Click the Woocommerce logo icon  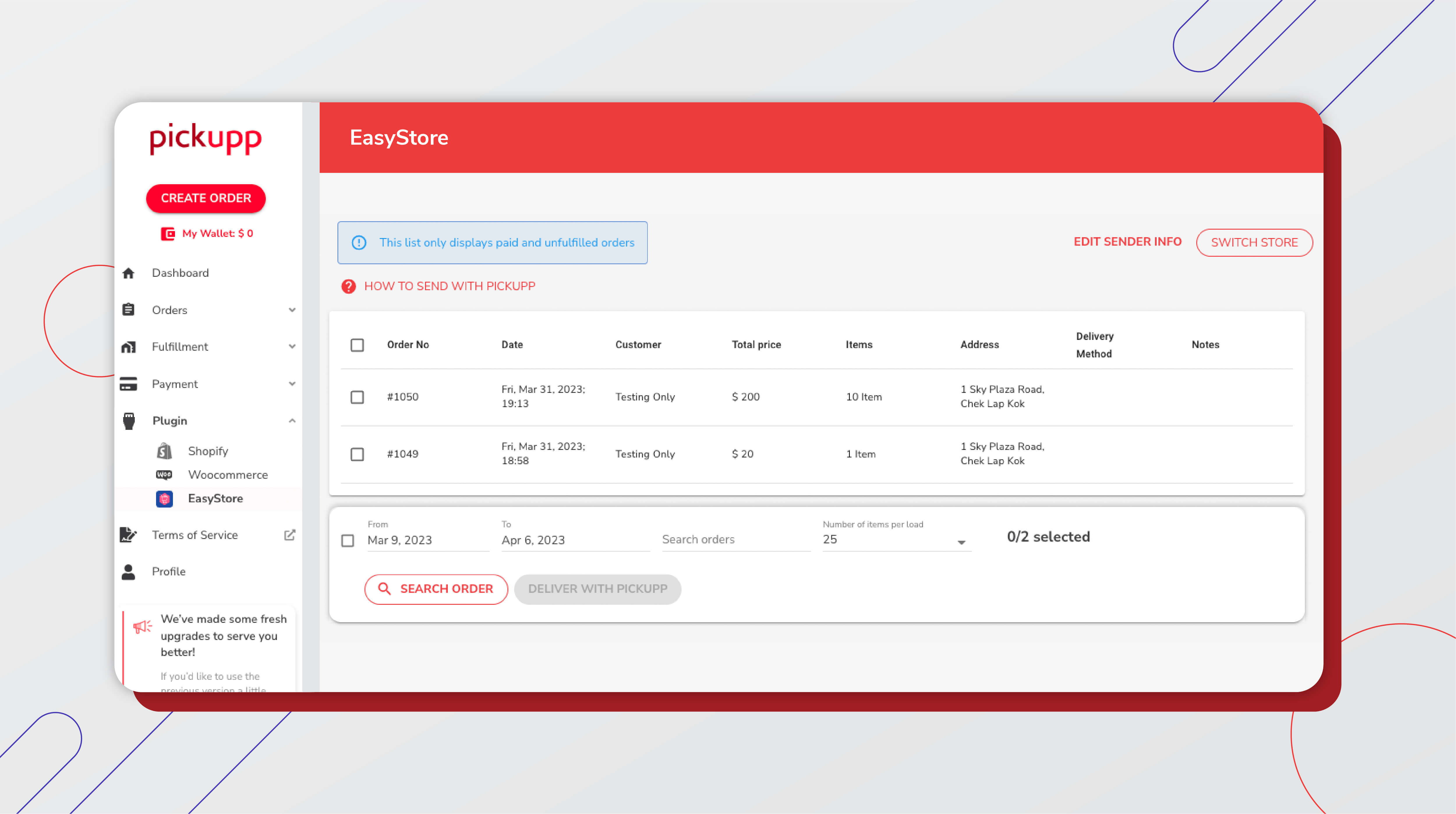[164, 474]
